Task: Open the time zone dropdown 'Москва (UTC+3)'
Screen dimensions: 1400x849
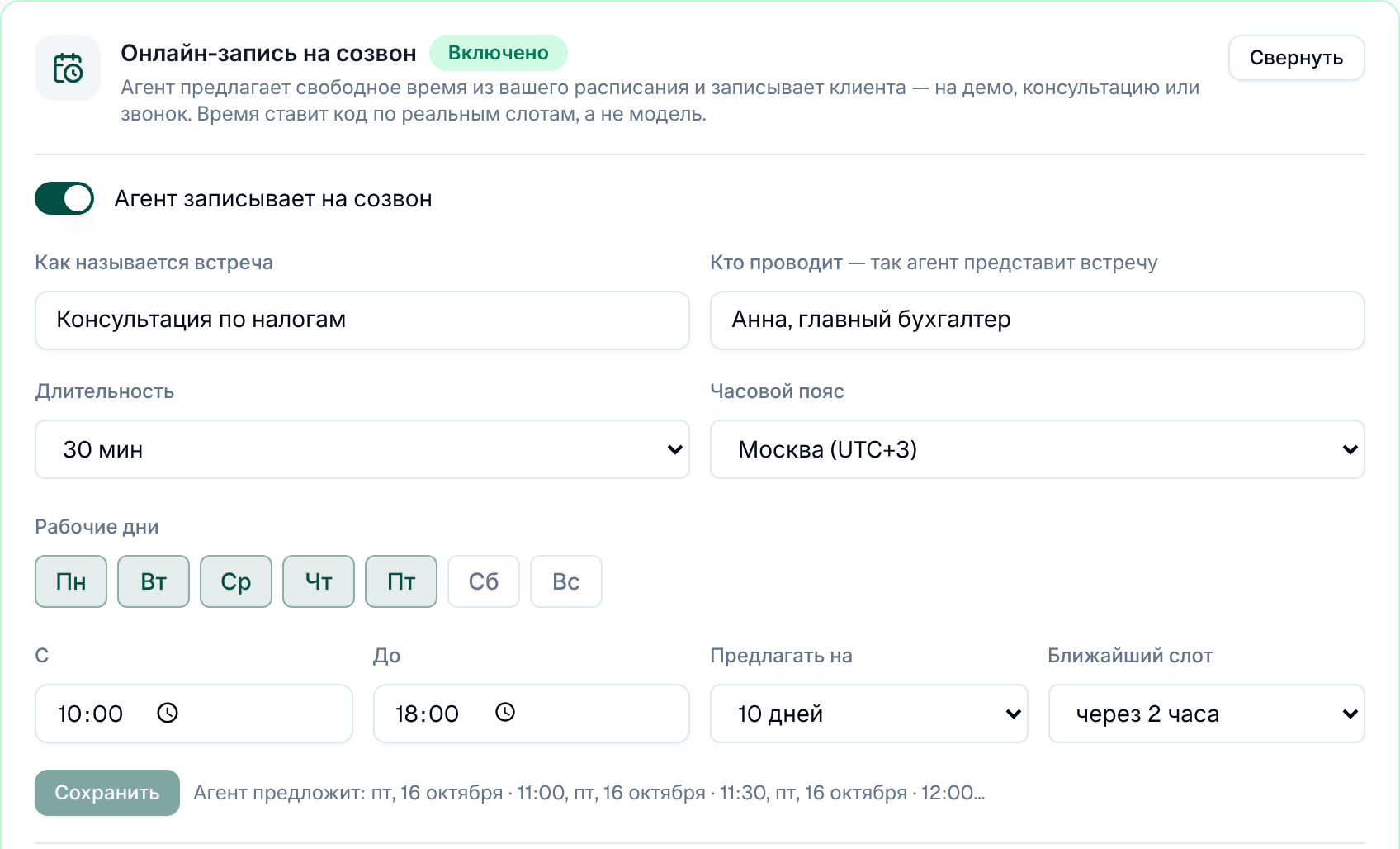Action: [1038, 449]
